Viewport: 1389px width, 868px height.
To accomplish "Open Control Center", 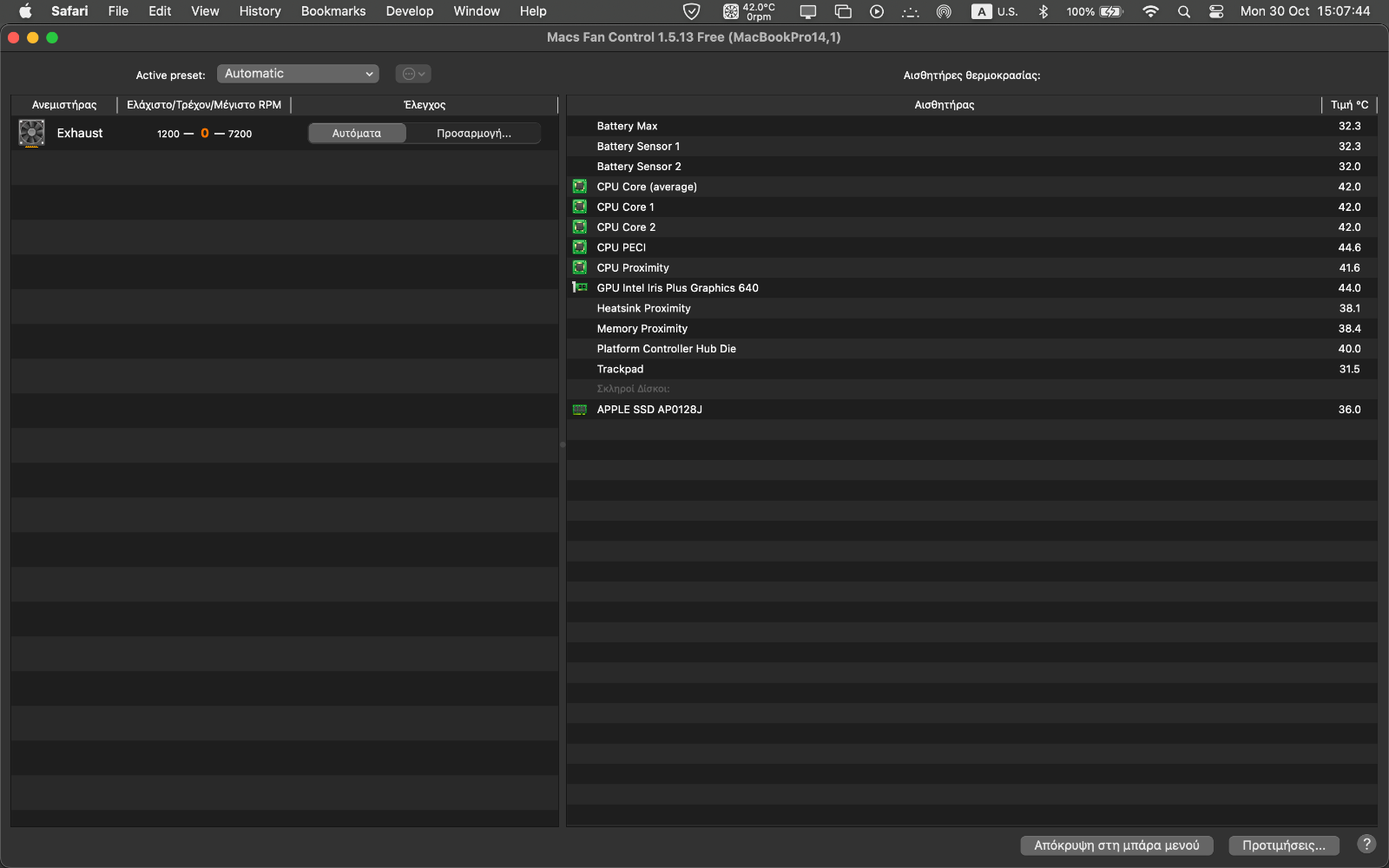I will point(1216,11).
